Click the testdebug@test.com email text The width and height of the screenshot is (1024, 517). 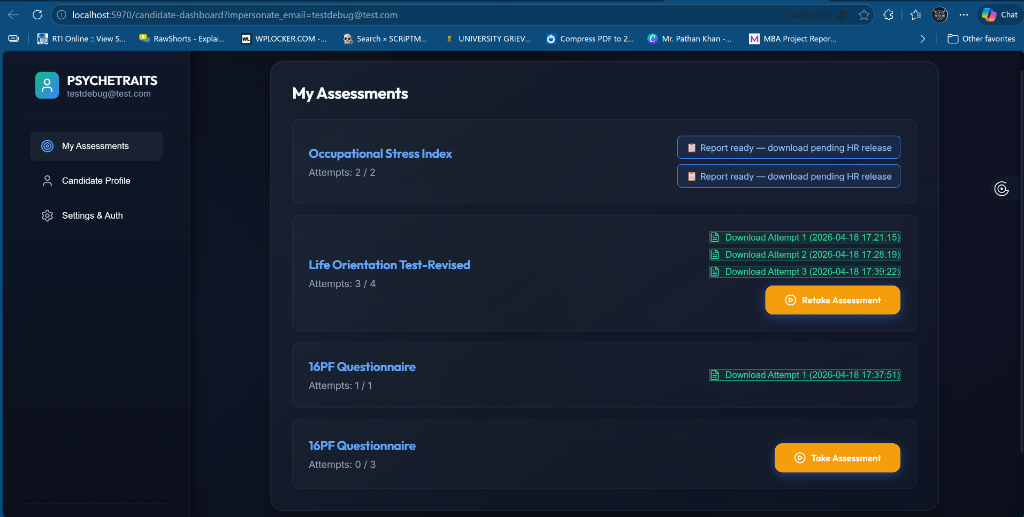point(108,94)
